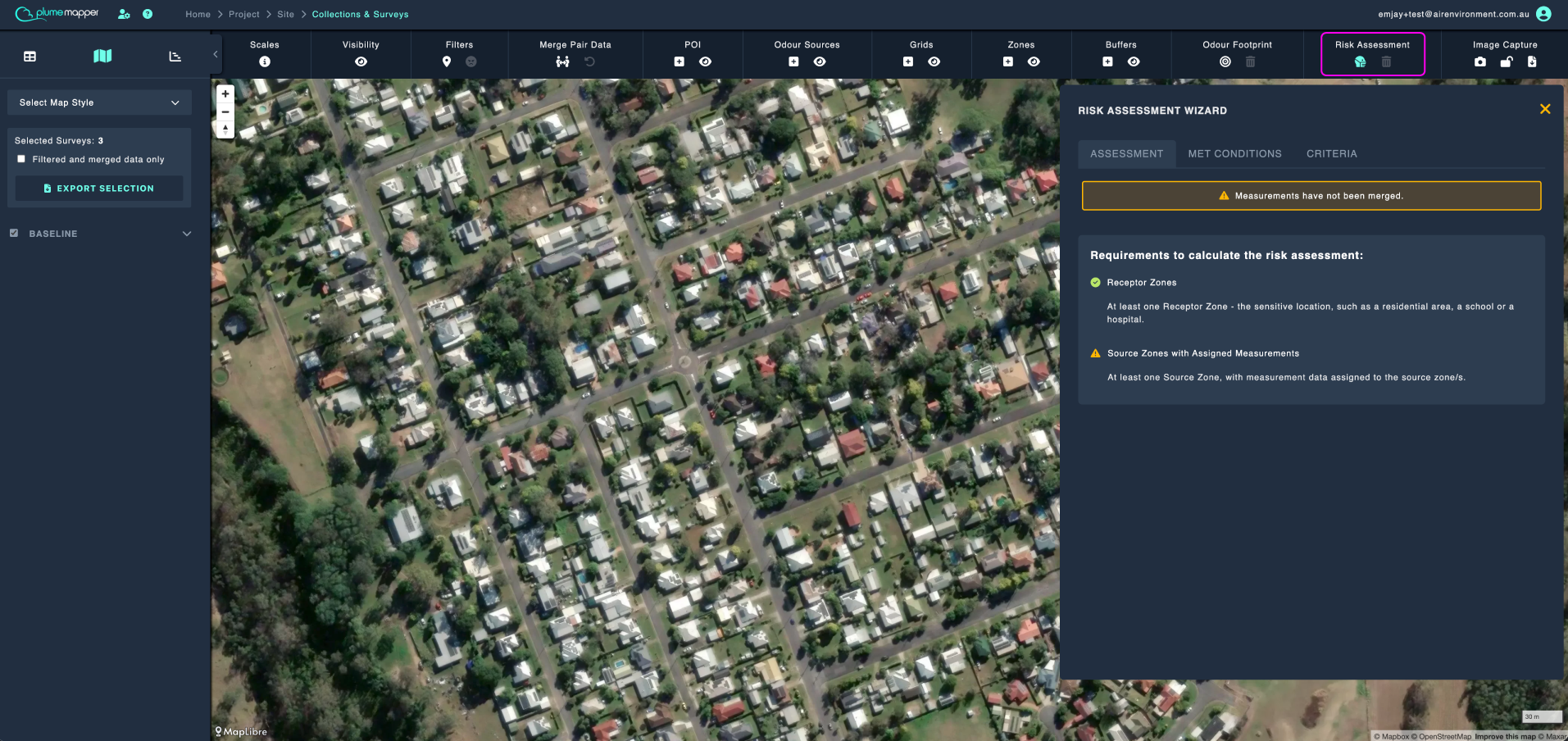Switch to the table view in sidebar

(x=30, y=57)
